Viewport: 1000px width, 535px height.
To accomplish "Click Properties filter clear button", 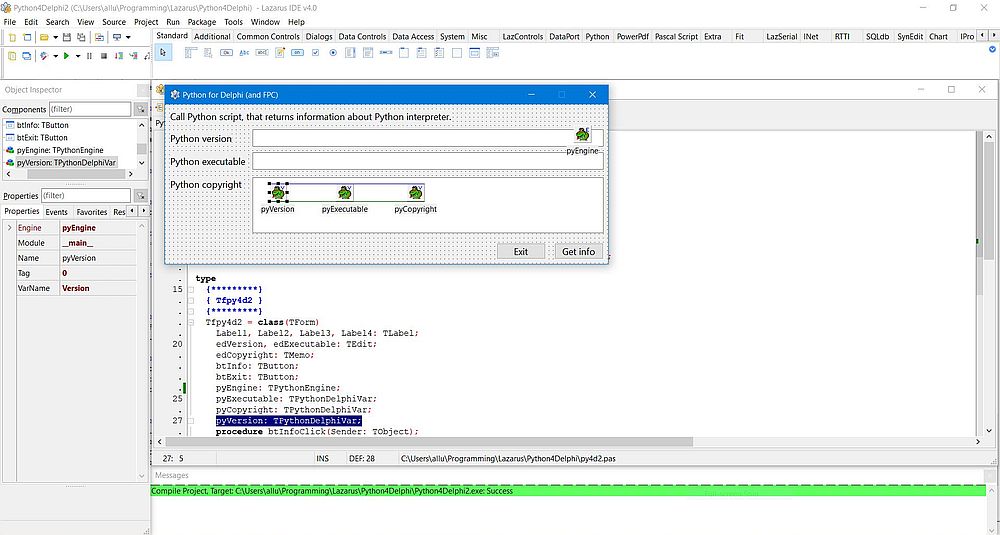I will (x=140, y=195).
